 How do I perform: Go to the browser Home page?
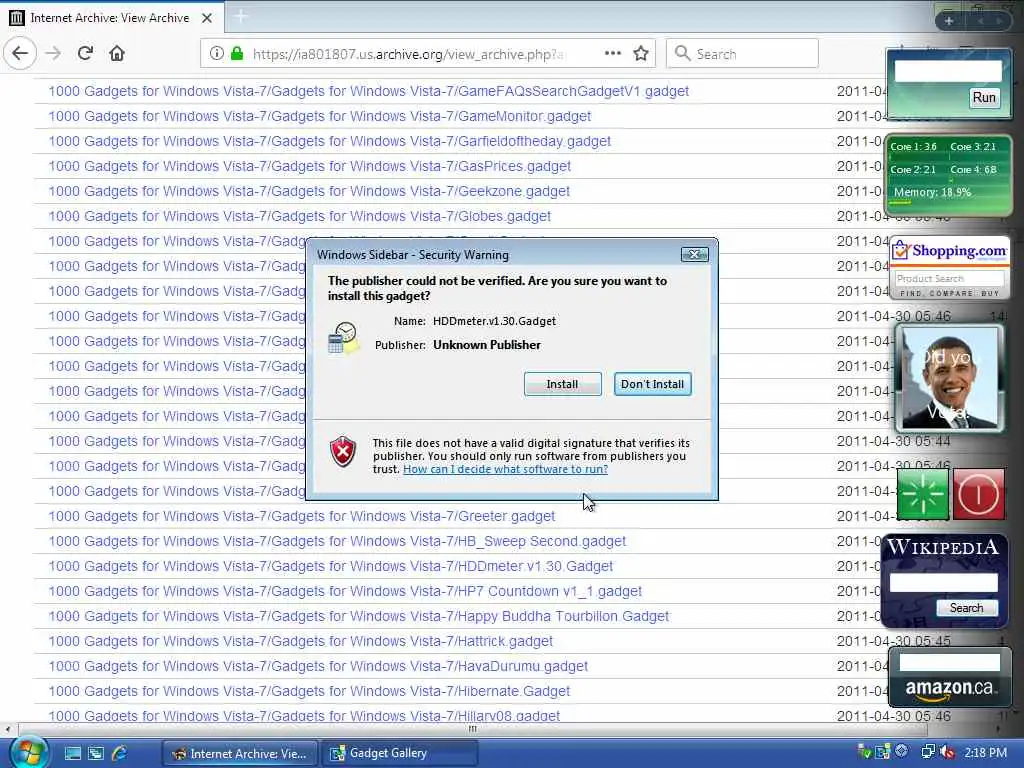[x=117, y=53]
